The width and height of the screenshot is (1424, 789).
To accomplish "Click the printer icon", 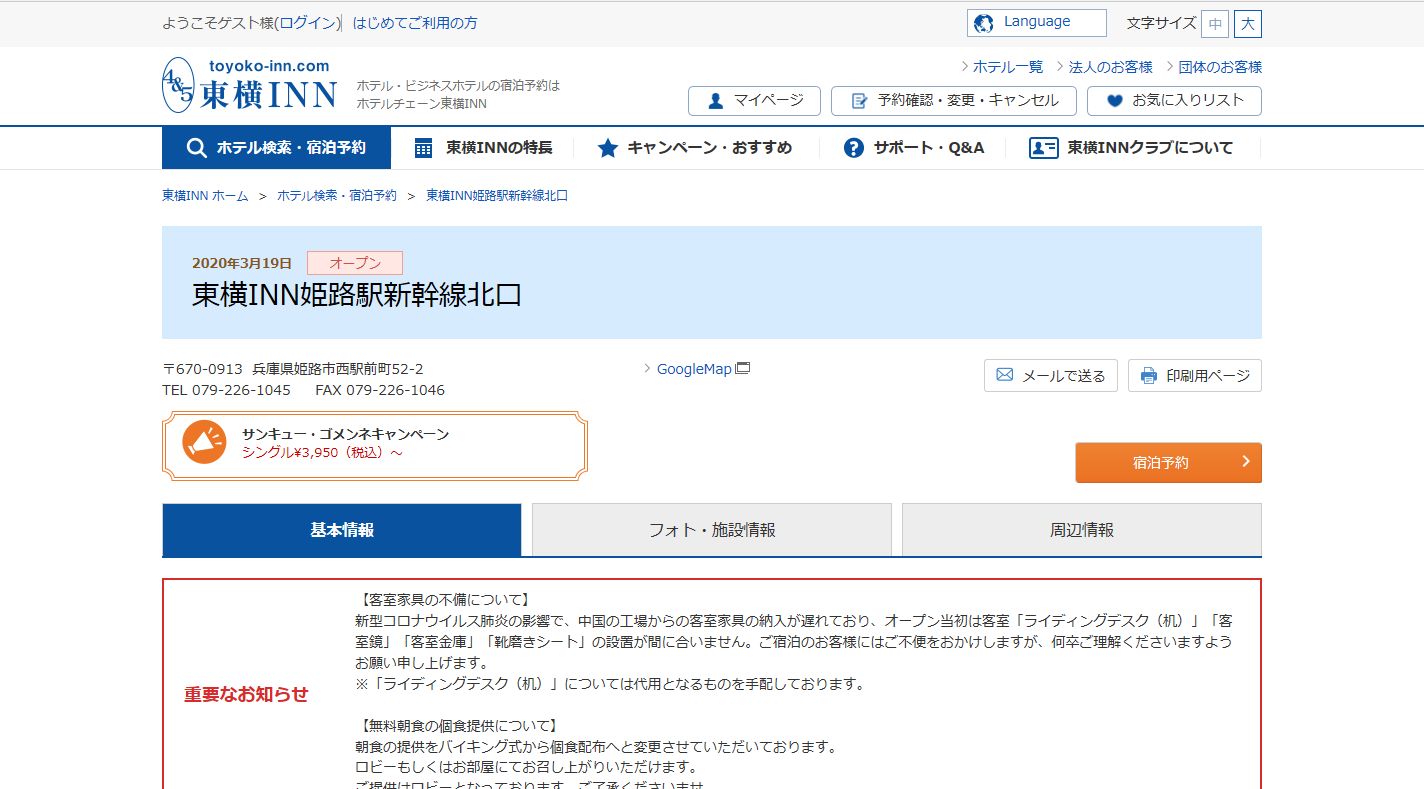I will tap(1149, 376).
